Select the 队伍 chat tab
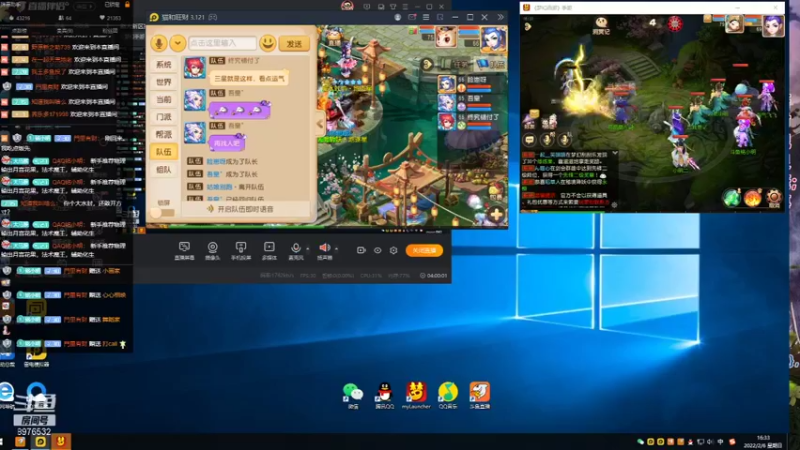 (164, 152)
